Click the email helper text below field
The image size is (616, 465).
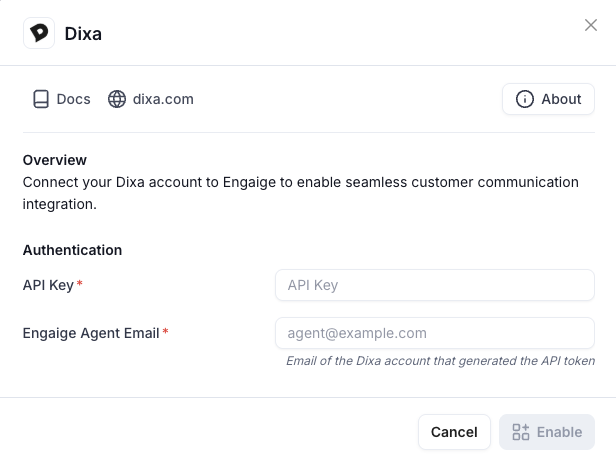440,361
